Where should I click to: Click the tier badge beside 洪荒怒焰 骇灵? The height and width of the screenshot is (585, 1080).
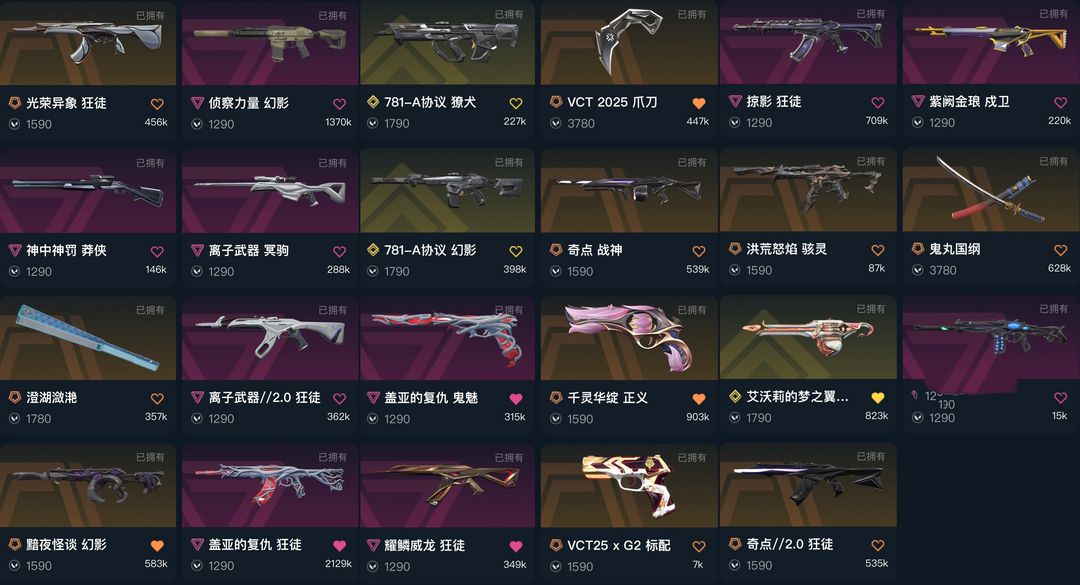click(735, 249)
